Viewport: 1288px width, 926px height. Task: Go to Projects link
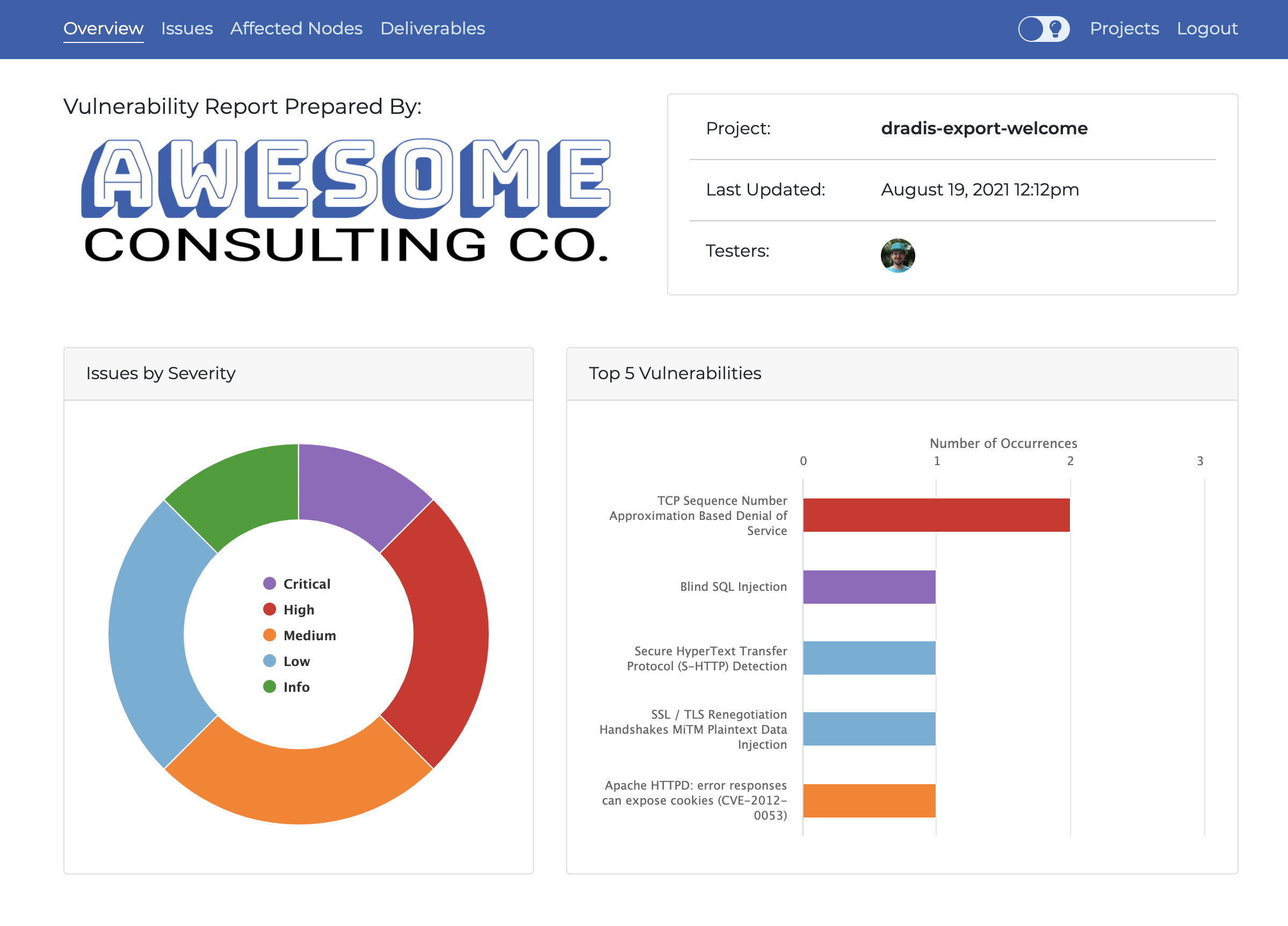(1124, 28)
